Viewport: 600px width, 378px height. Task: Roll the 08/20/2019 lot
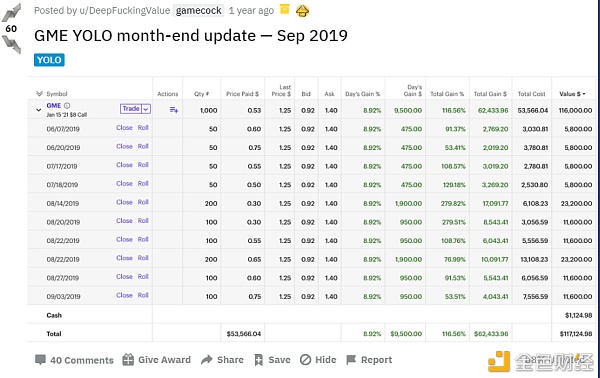[x=143, y=221]
